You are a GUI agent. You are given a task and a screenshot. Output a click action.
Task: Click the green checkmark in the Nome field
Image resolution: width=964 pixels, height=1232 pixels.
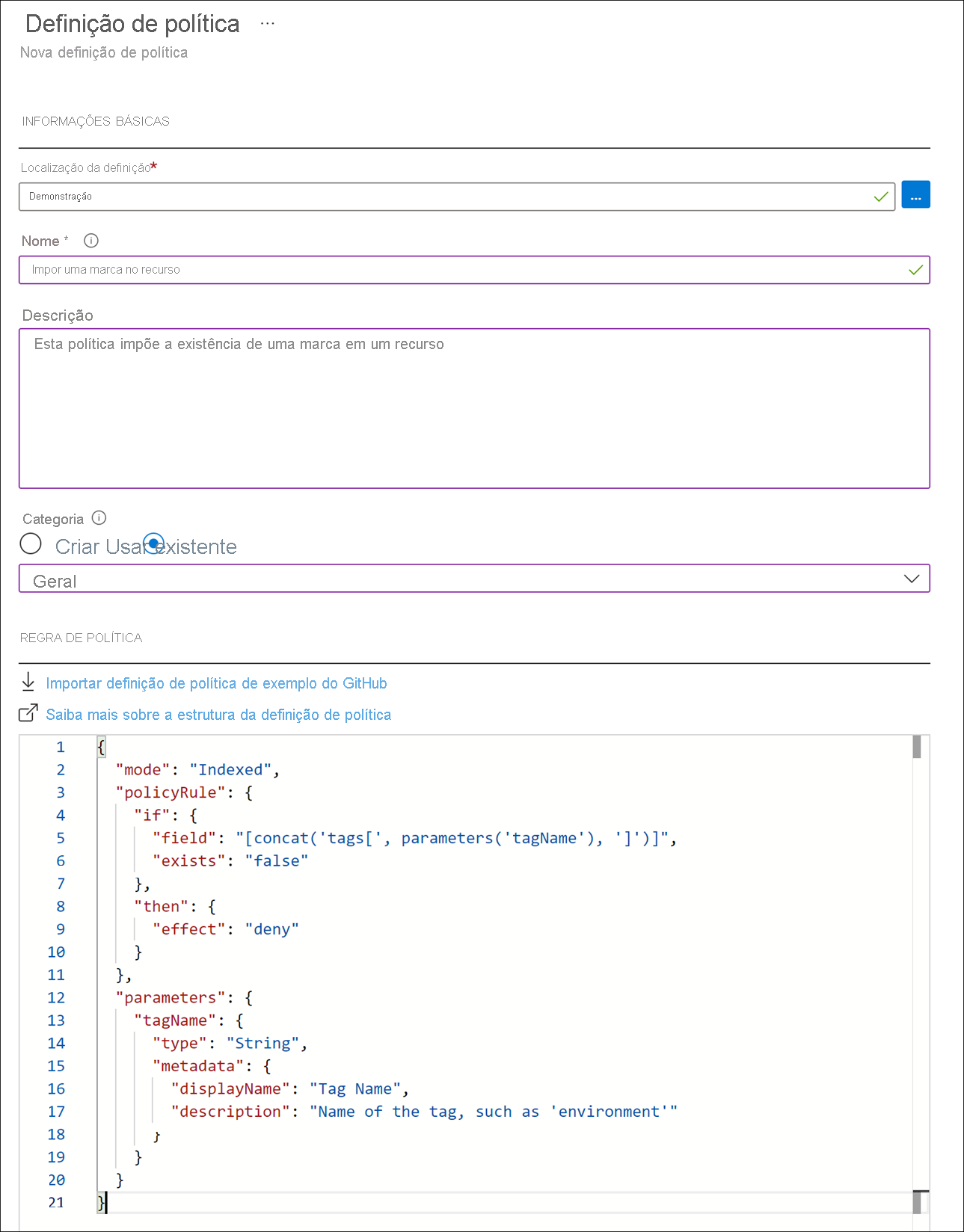point(915,270)
